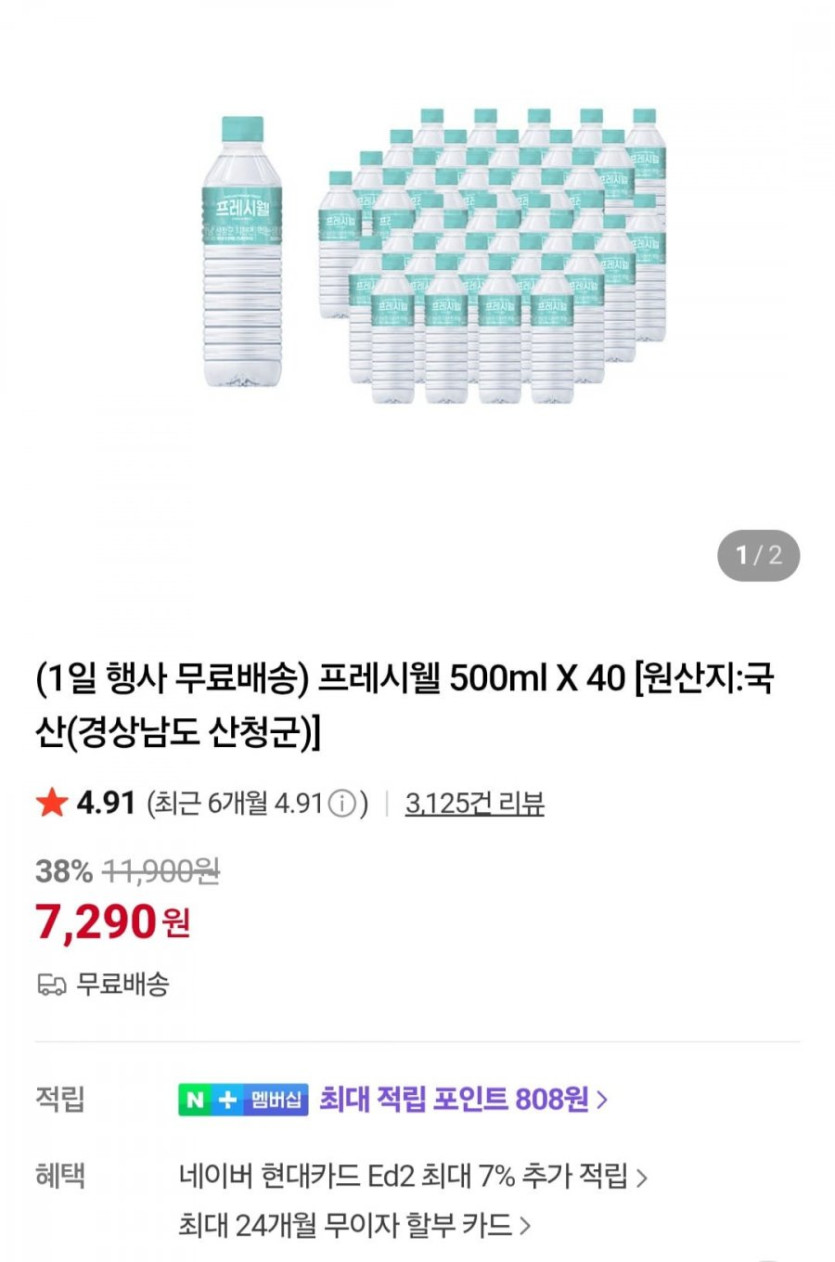Viewport: 835px width, 1262px height.
Task: Click the 38% discount rate
Action: tap(63, 871)
